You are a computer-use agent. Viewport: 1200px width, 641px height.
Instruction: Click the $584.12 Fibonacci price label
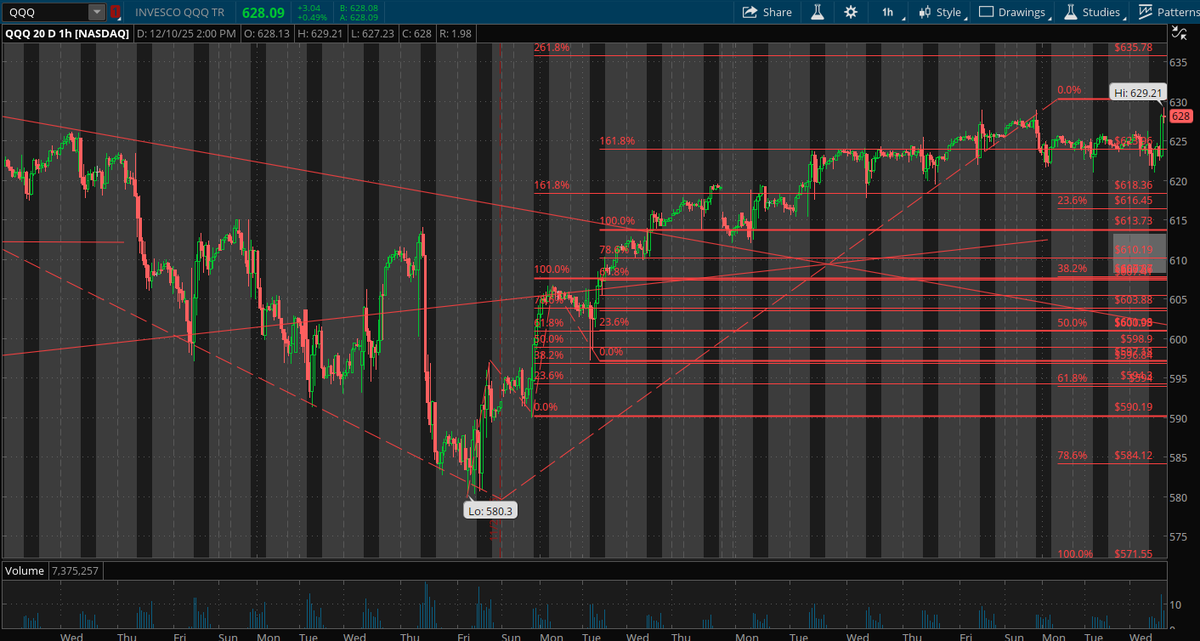1134,454
